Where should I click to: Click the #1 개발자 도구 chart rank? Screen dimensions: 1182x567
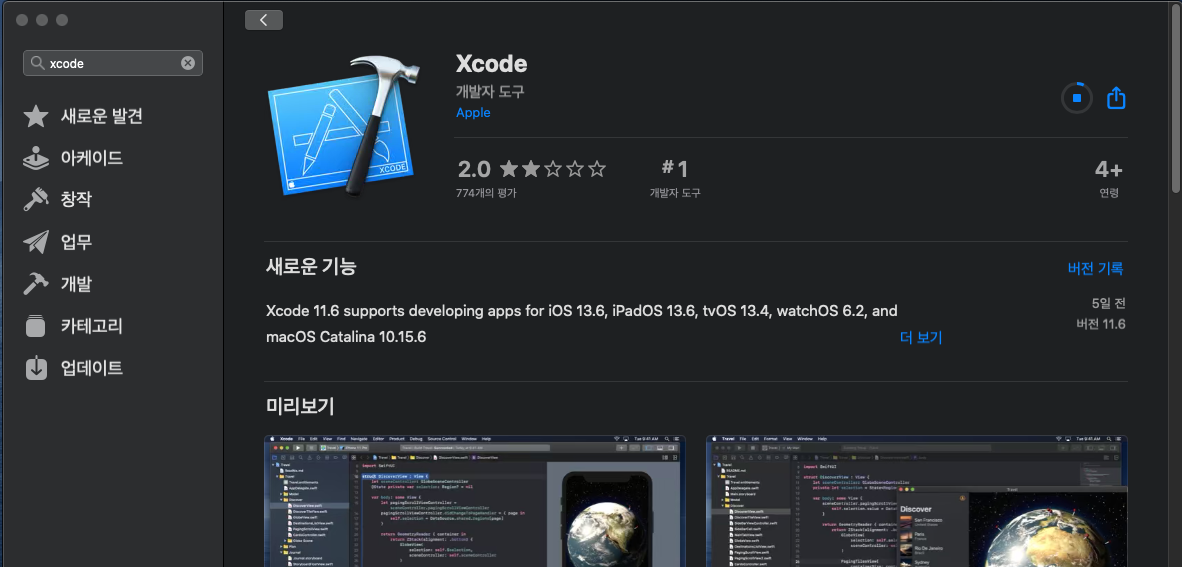tap(675, 178)
